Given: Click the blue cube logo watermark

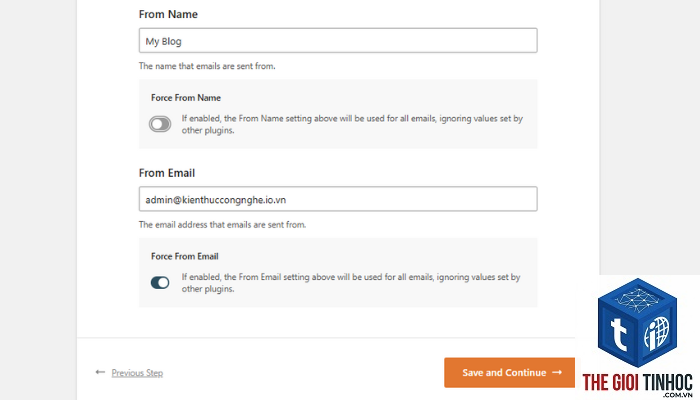Looking at the screenshot, I should 638,322.
